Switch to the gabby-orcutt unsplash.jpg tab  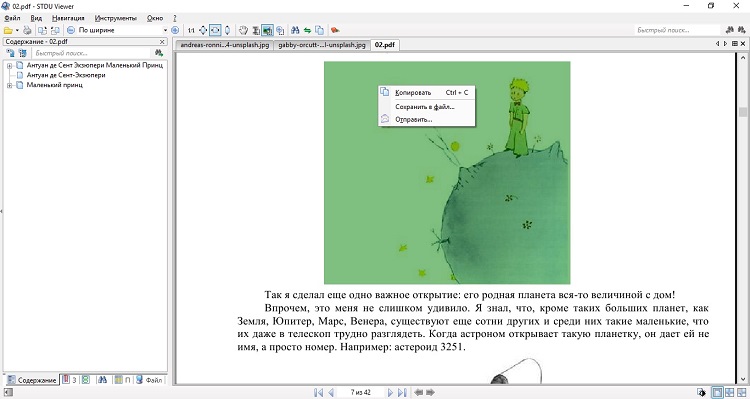[321, 45]
